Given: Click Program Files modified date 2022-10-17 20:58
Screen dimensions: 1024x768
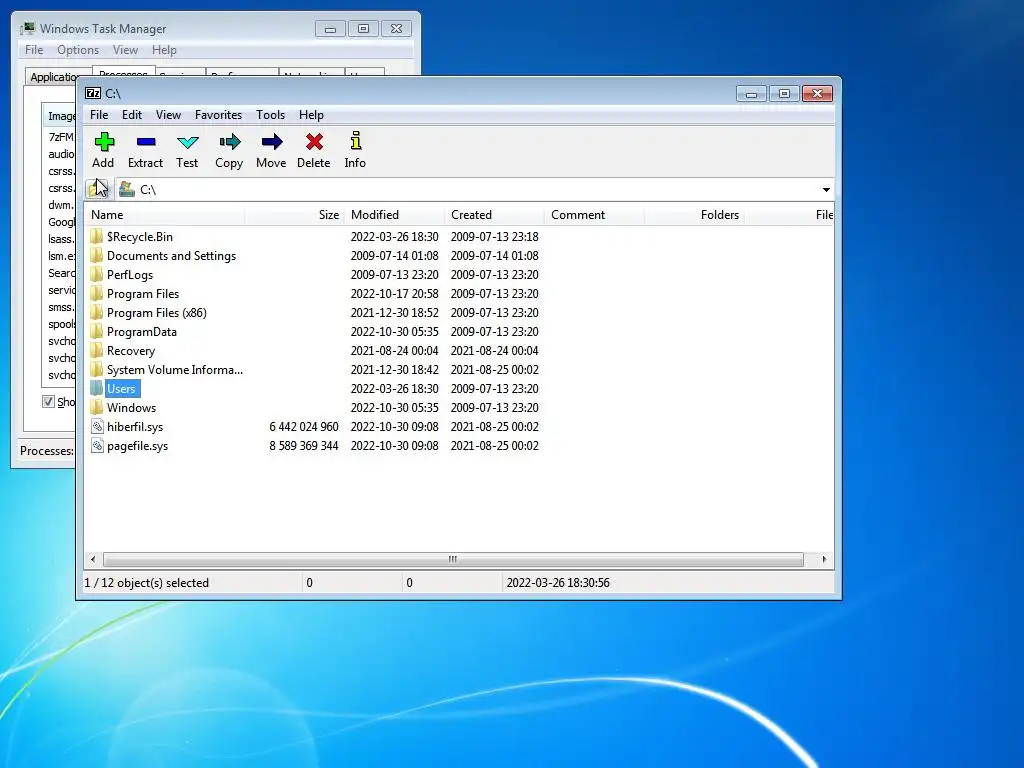Looking at the screenshot, I should (x=394, y=294).
